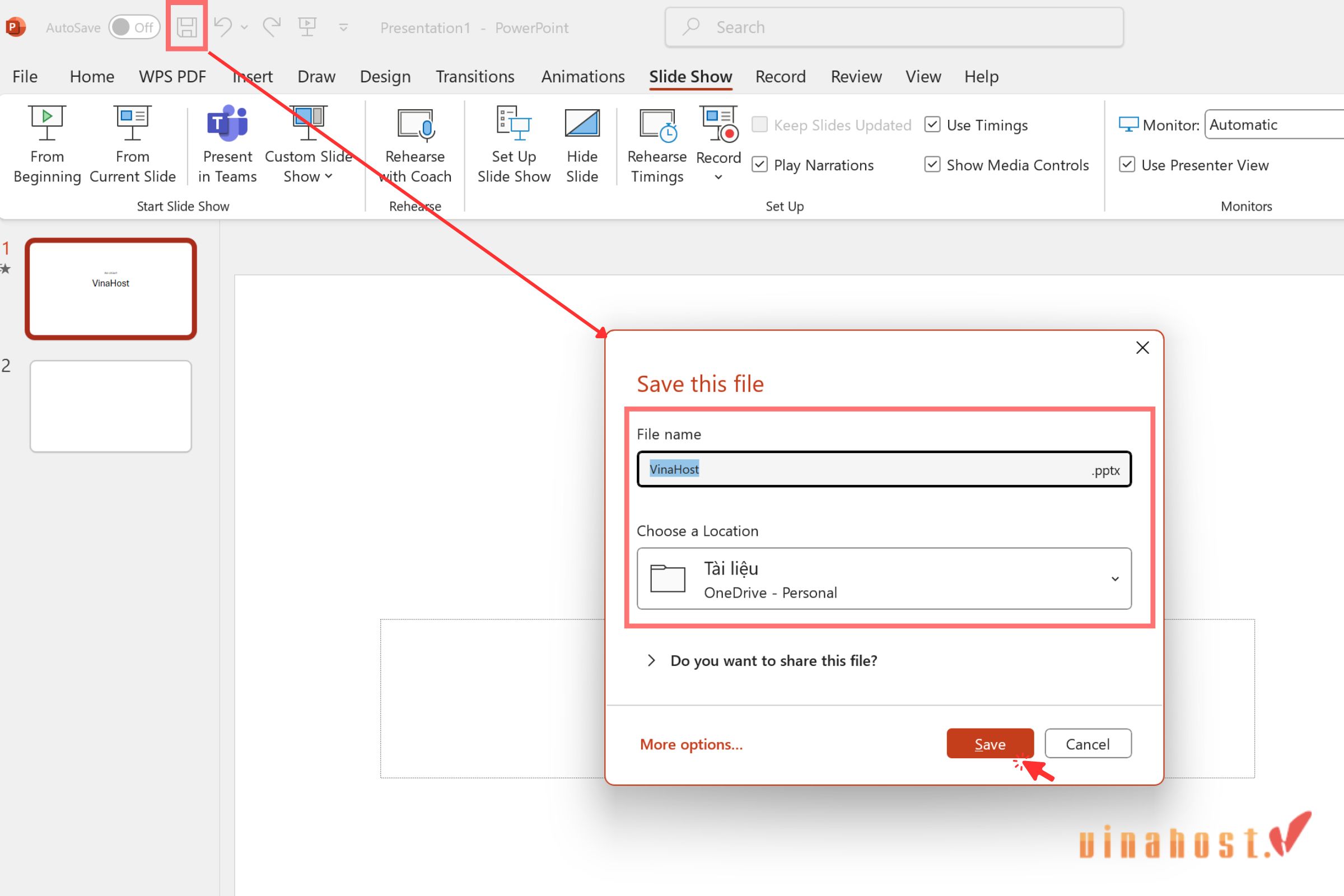
Task: Open Customize Quick Access Toolbar arrow
Action: 343,27
